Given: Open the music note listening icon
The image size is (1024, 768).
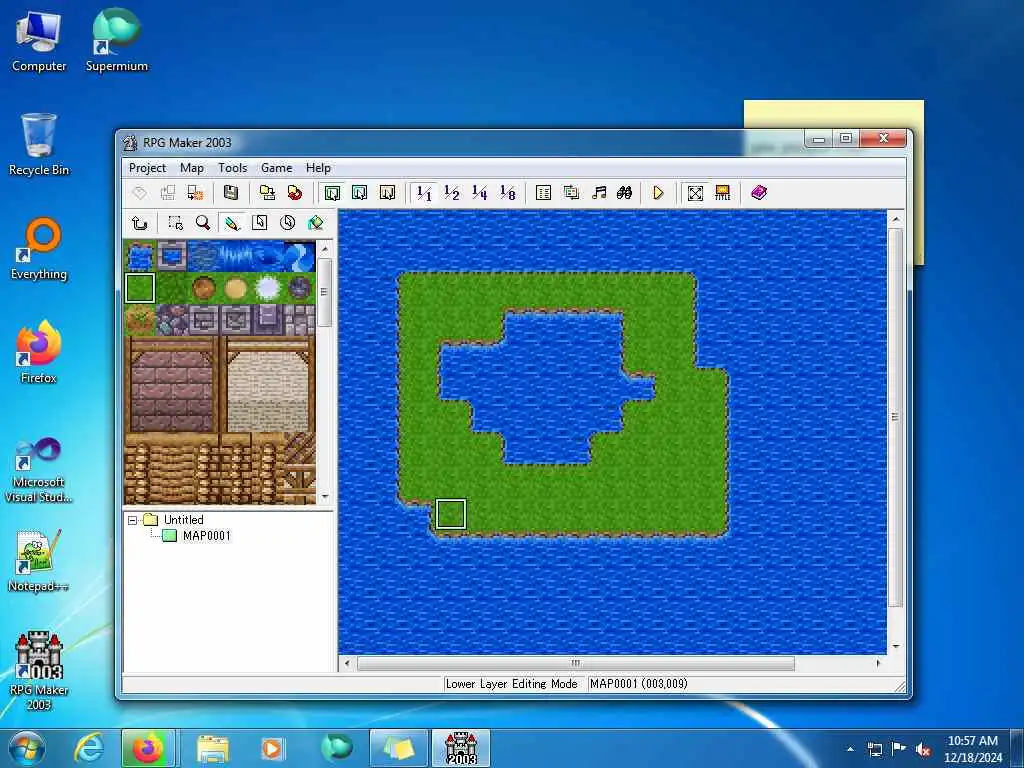Looking at the screenshot, I should click(598, 193).
